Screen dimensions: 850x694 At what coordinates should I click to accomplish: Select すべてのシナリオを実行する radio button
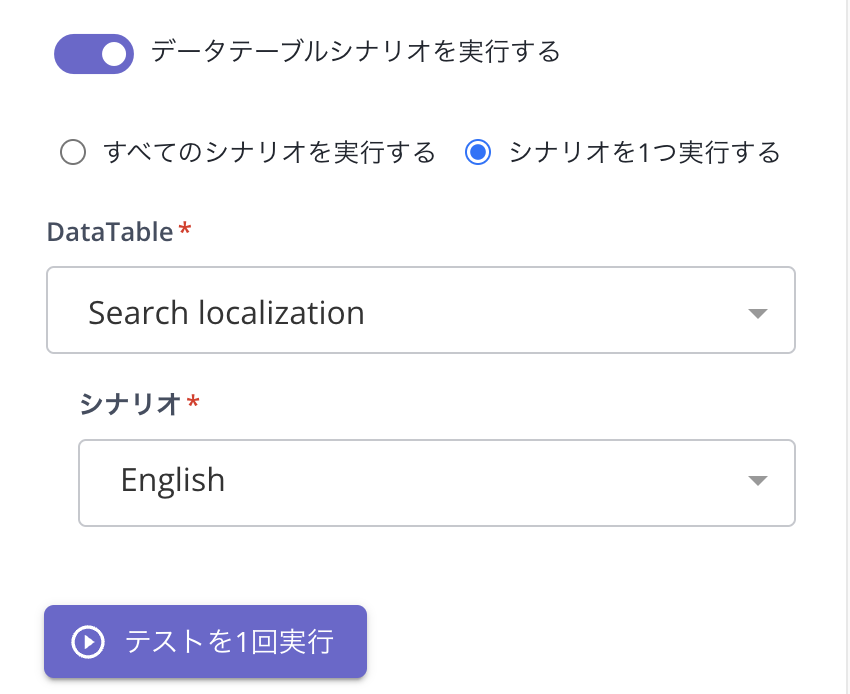click(x=73, y=152)
